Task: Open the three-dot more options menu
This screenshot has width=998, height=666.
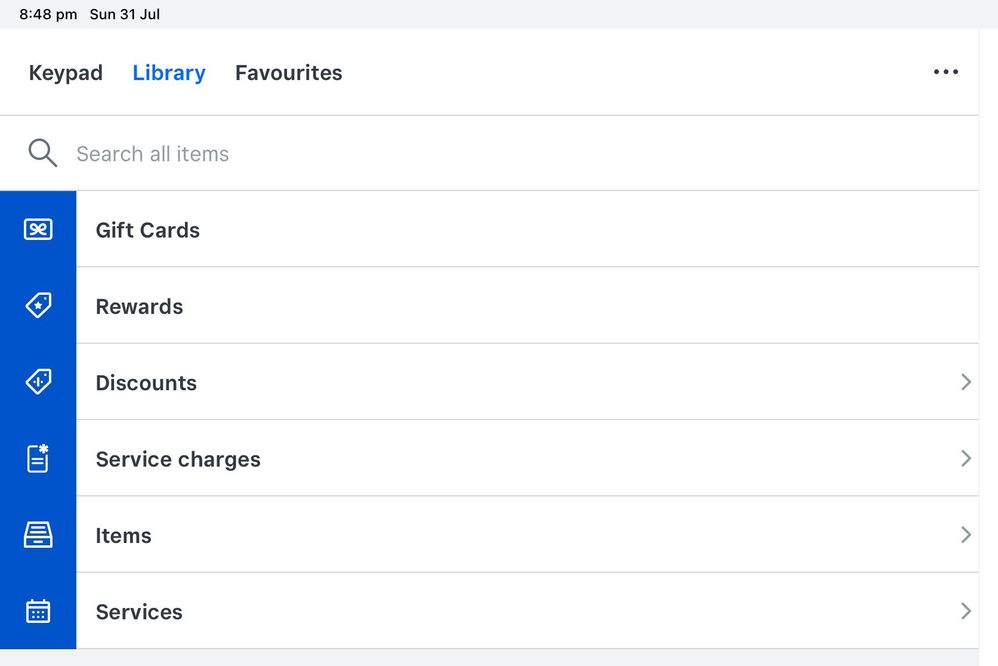Action: (945, 72)
